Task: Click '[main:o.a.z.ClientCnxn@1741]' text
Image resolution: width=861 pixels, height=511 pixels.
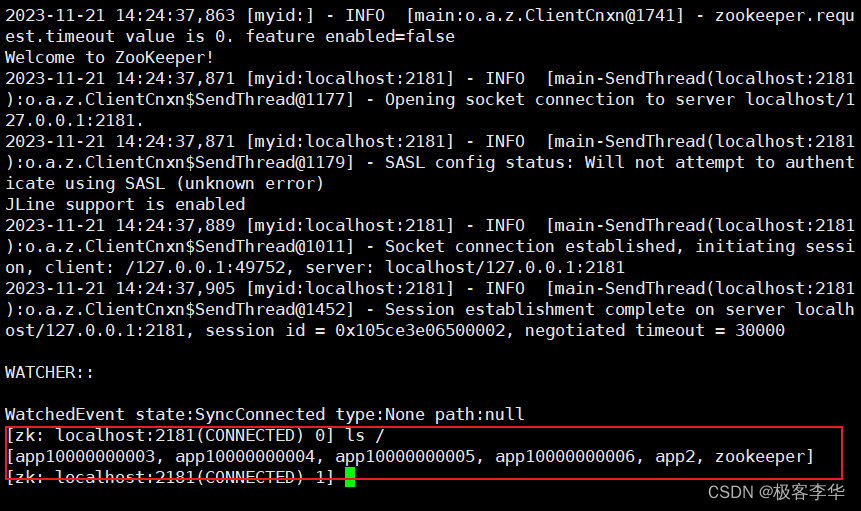Action: tap(545, 15)
